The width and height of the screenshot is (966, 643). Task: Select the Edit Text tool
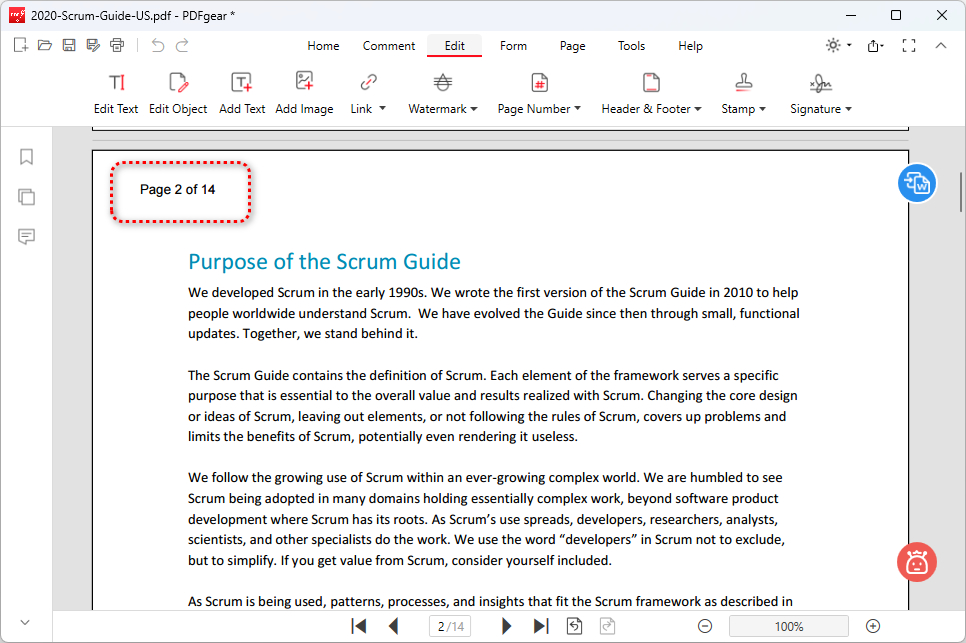coord(116,92)
